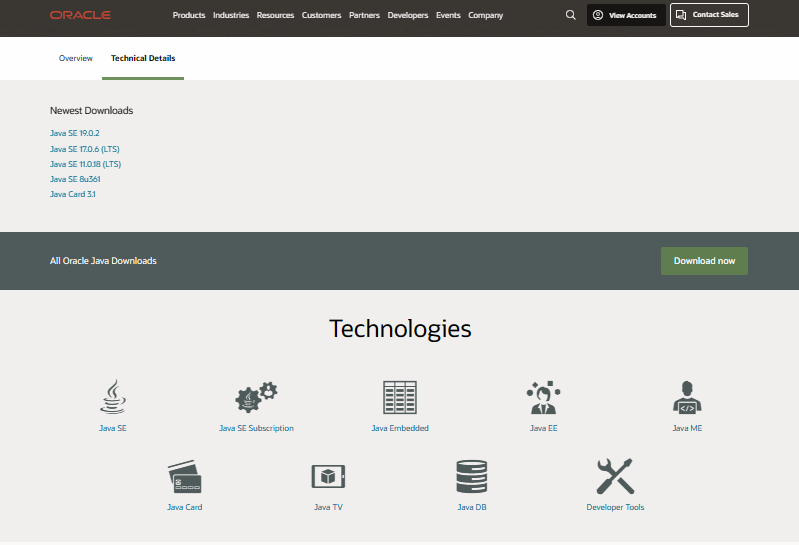Open the Java SE 11.0.18 (LTS) link
The width and height of the screenshot is (799, 545).
86,164
